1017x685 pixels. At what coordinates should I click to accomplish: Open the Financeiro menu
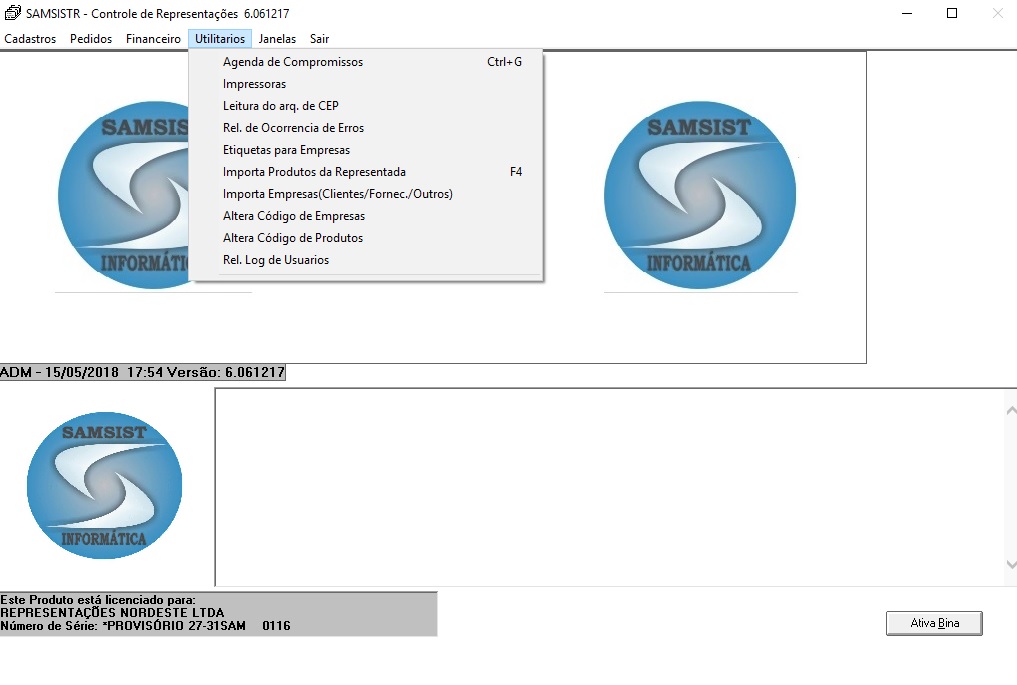pos(153,39)
